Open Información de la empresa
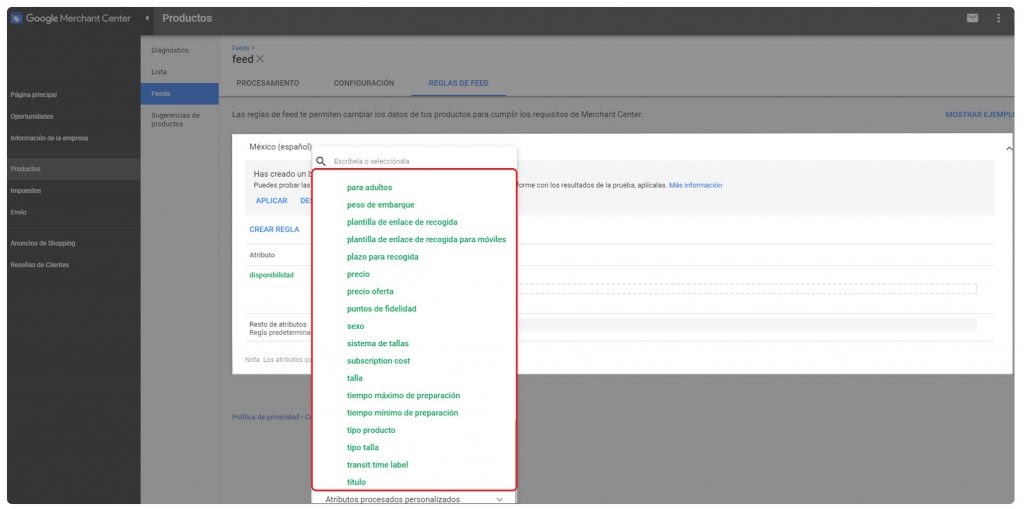 pyautogui.click(x=49, y=138)
